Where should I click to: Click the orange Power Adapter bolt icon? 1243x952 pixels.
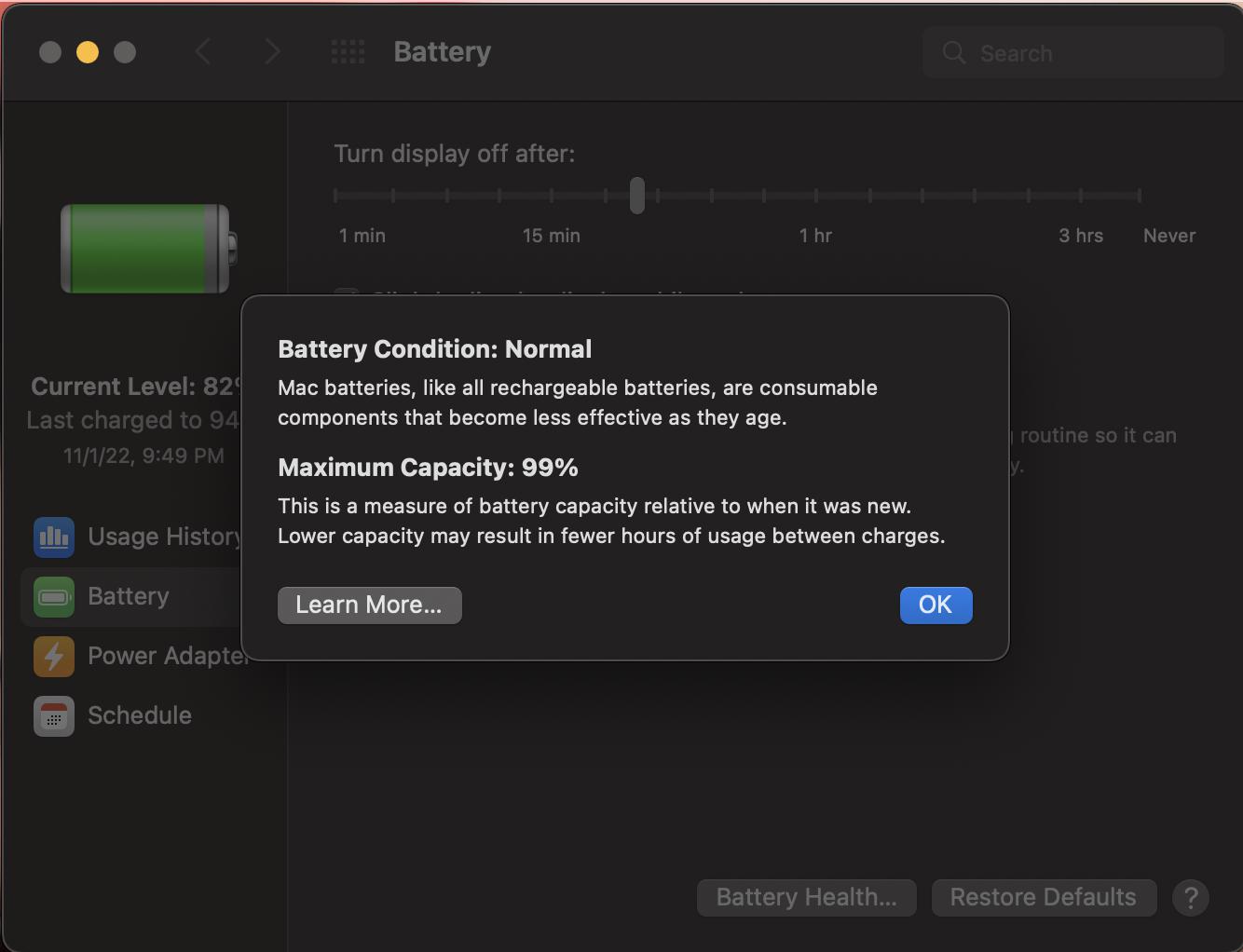point(54,656)
